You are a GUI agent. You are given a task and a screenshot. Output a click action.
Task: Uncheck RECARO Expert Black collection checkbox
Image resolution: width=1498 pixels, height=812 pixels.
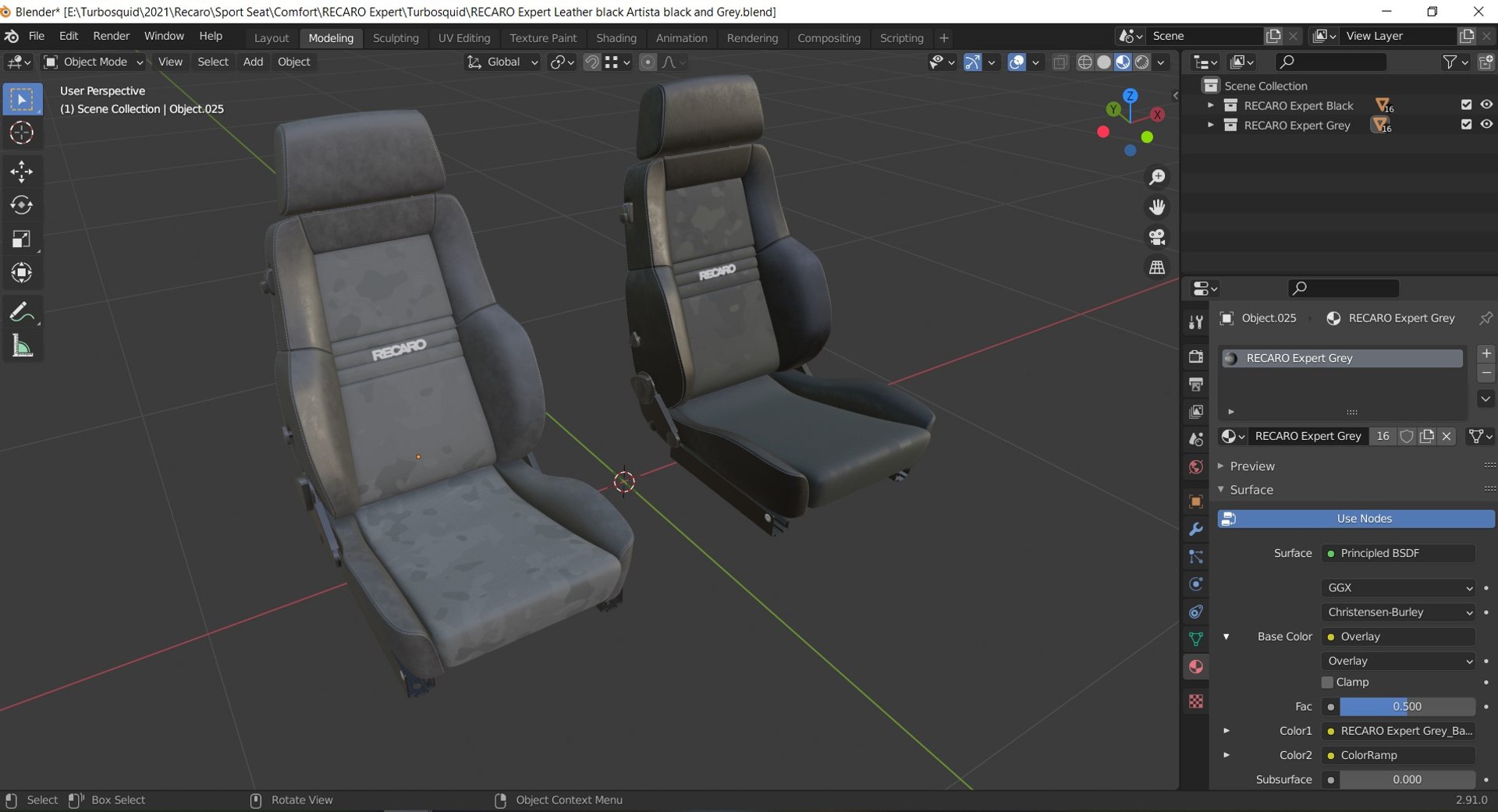coord(1466,105)
